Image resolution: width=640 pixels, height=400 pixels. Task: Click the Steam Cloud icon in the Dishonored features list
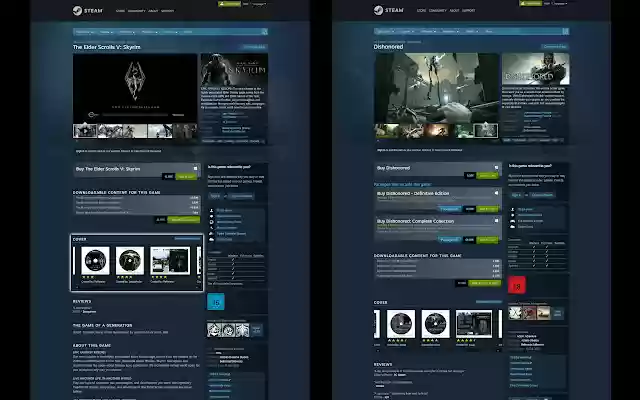click(x=513, y=226)
